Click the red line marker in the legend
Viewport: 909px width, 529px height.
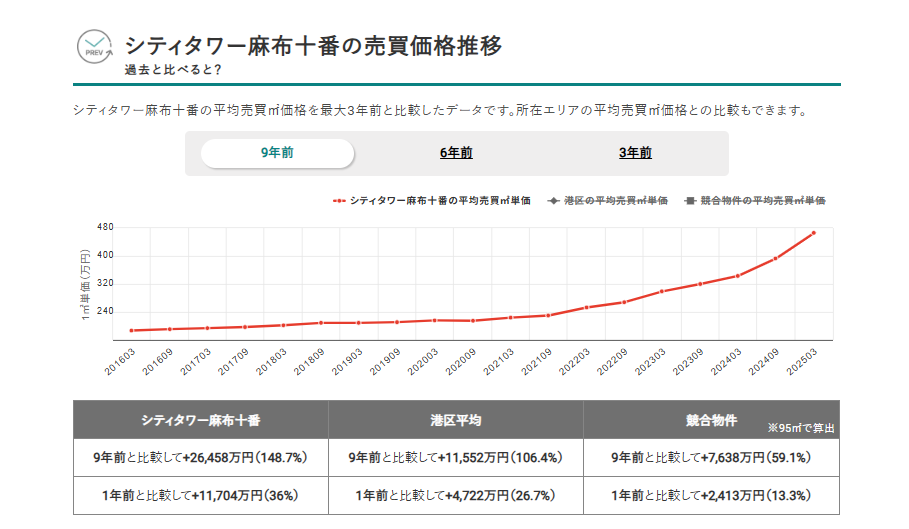click(339, 201)
